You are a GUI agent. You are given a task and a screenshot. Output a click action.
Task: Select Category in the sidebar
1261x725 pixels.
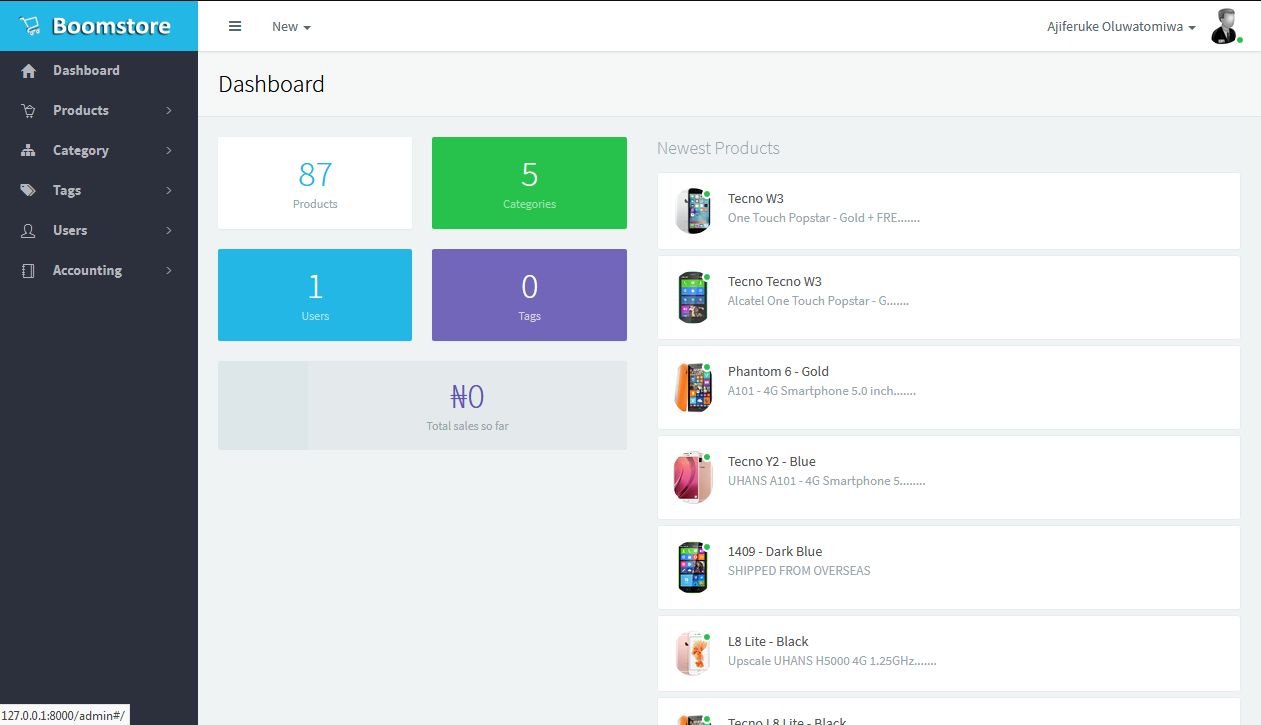[x=99, y=151]
